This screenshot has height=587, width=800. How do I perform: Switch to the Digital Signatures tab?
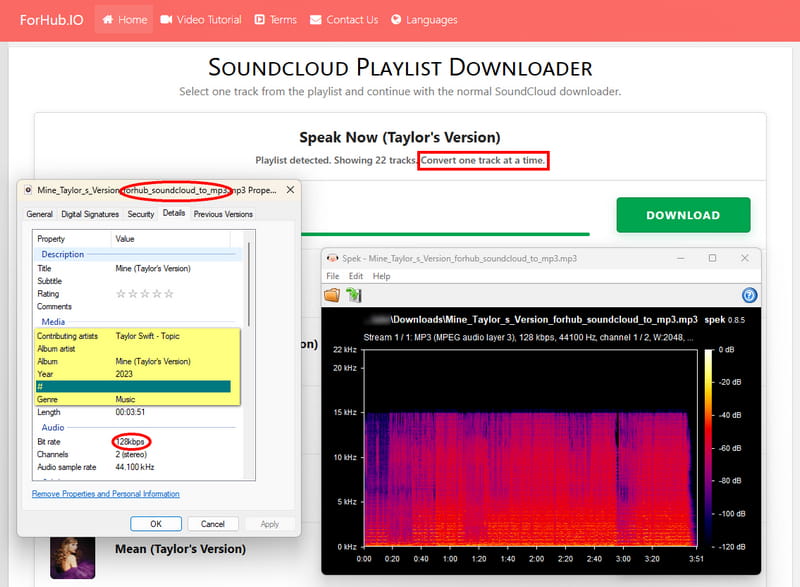(x=90, y=214)
